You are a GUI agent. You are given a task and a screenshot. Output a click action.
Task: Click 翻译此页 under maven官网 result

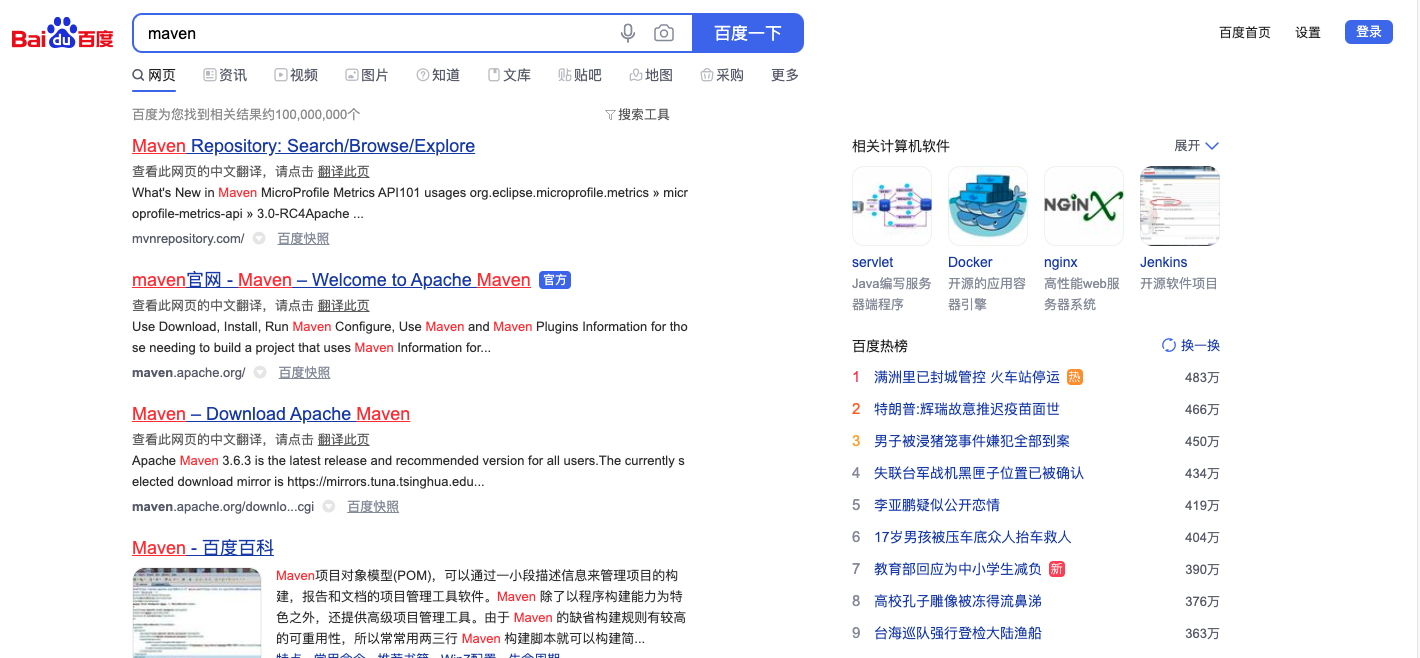click(343, 305)
